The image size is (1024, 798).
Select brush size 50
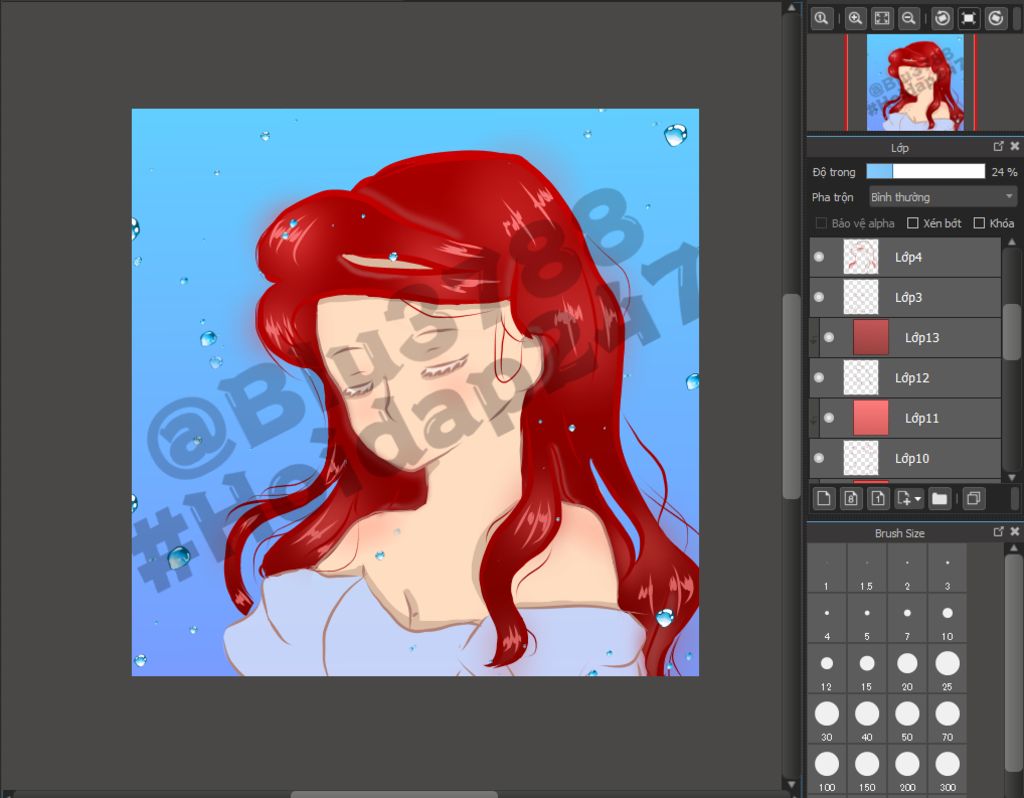click(x=907, y=720)
